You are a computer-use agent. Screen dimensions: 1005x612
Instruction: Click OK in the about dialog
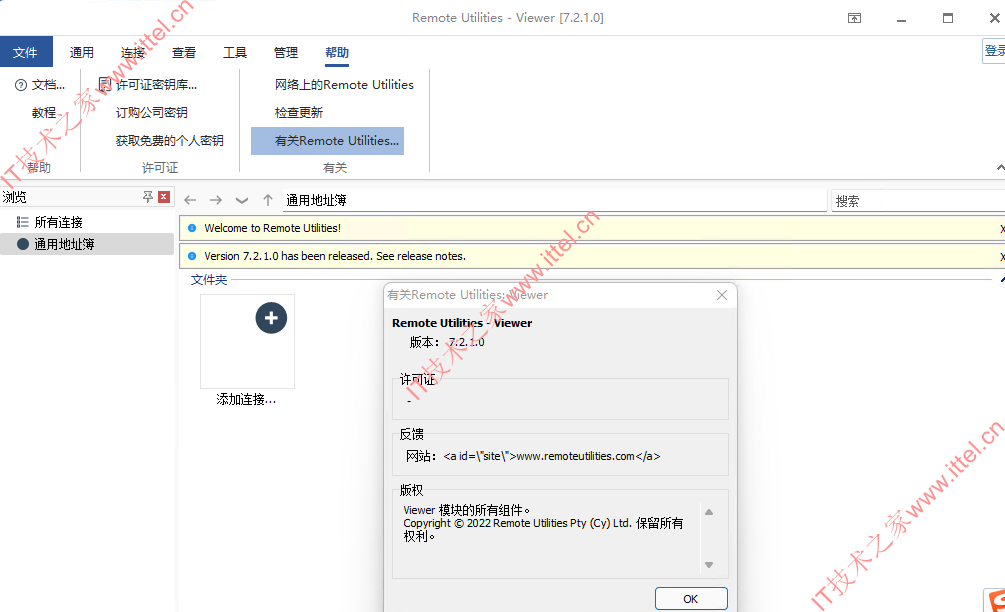coord(691,599)
